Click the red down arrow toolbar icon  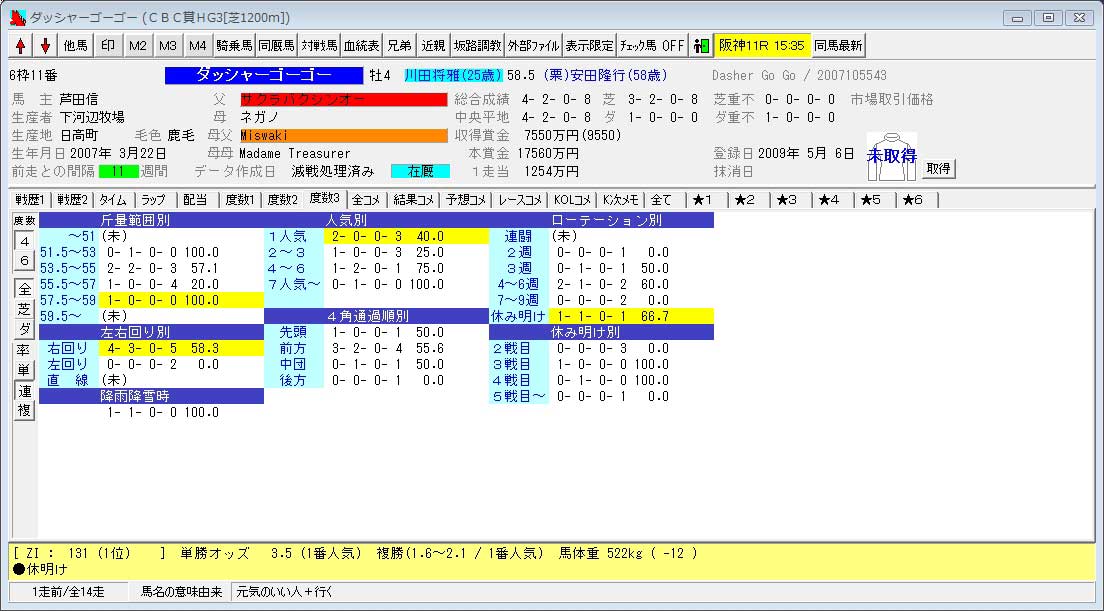(45, 46)
